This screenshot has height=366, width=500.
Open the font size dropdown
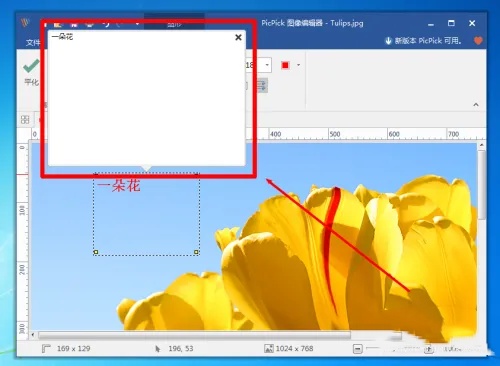click(x=267, y=65)
